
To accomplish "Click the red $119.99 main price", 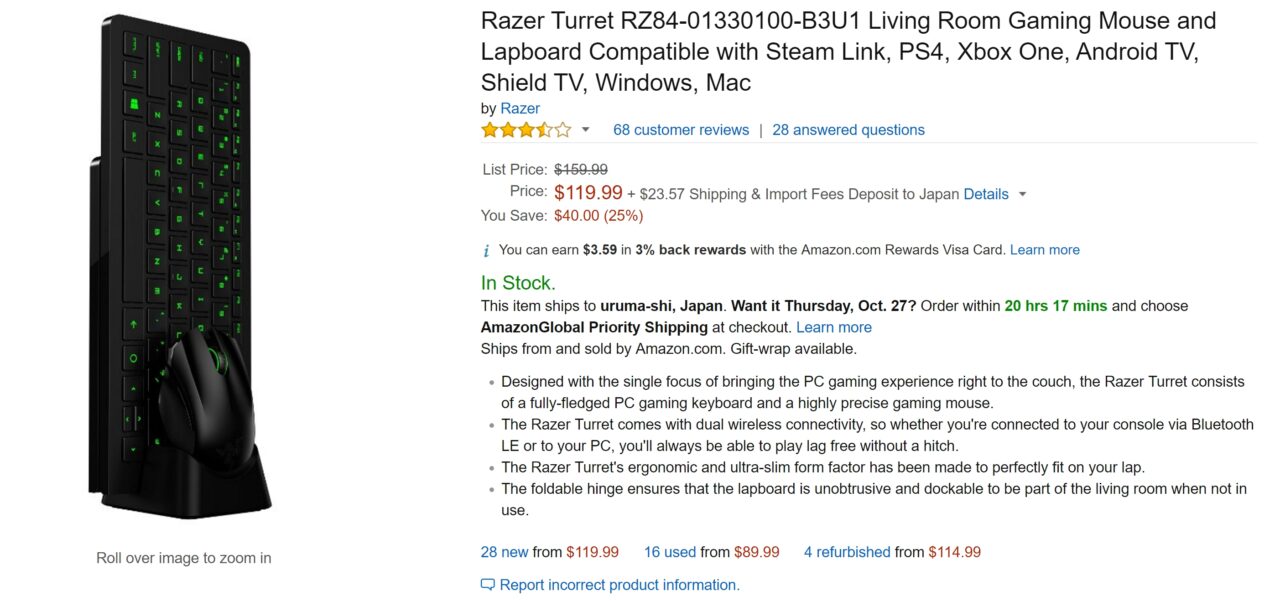I will click(x=588, y=192).
